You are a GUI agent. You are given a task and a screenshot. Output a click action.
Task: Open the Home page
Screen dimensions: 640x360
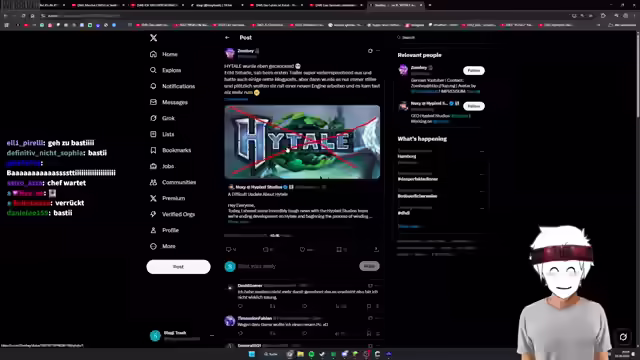164,54
